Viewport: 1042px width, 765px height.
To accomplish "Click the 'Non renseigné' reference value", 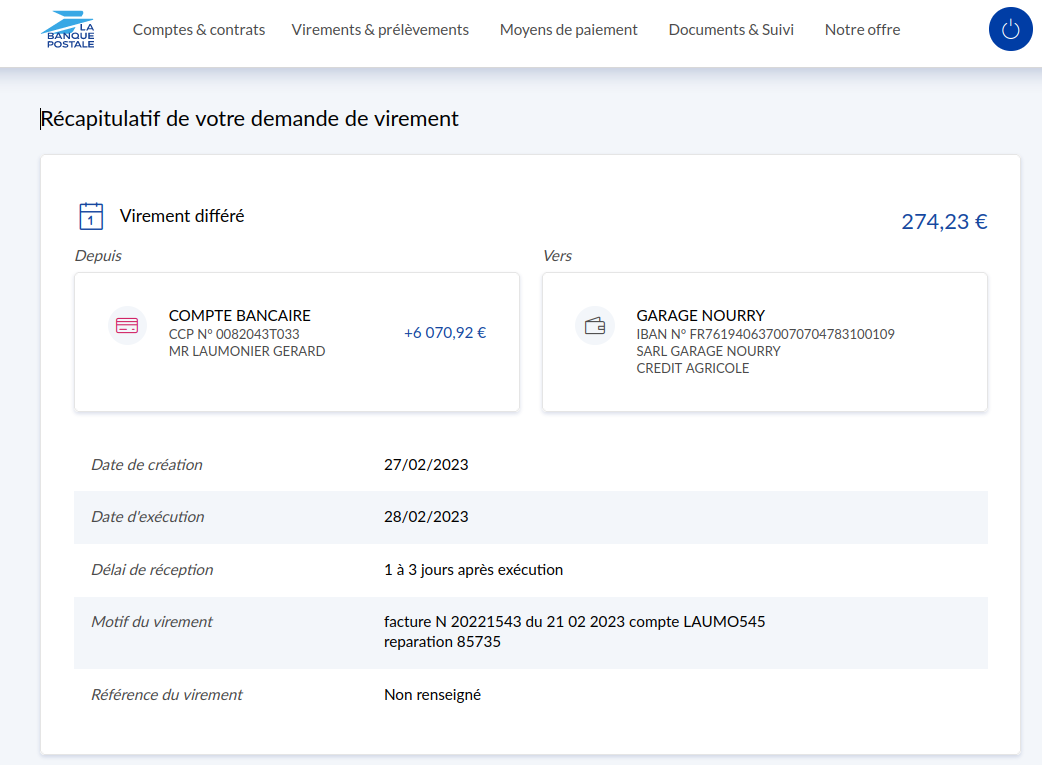I will click(432, 695).
